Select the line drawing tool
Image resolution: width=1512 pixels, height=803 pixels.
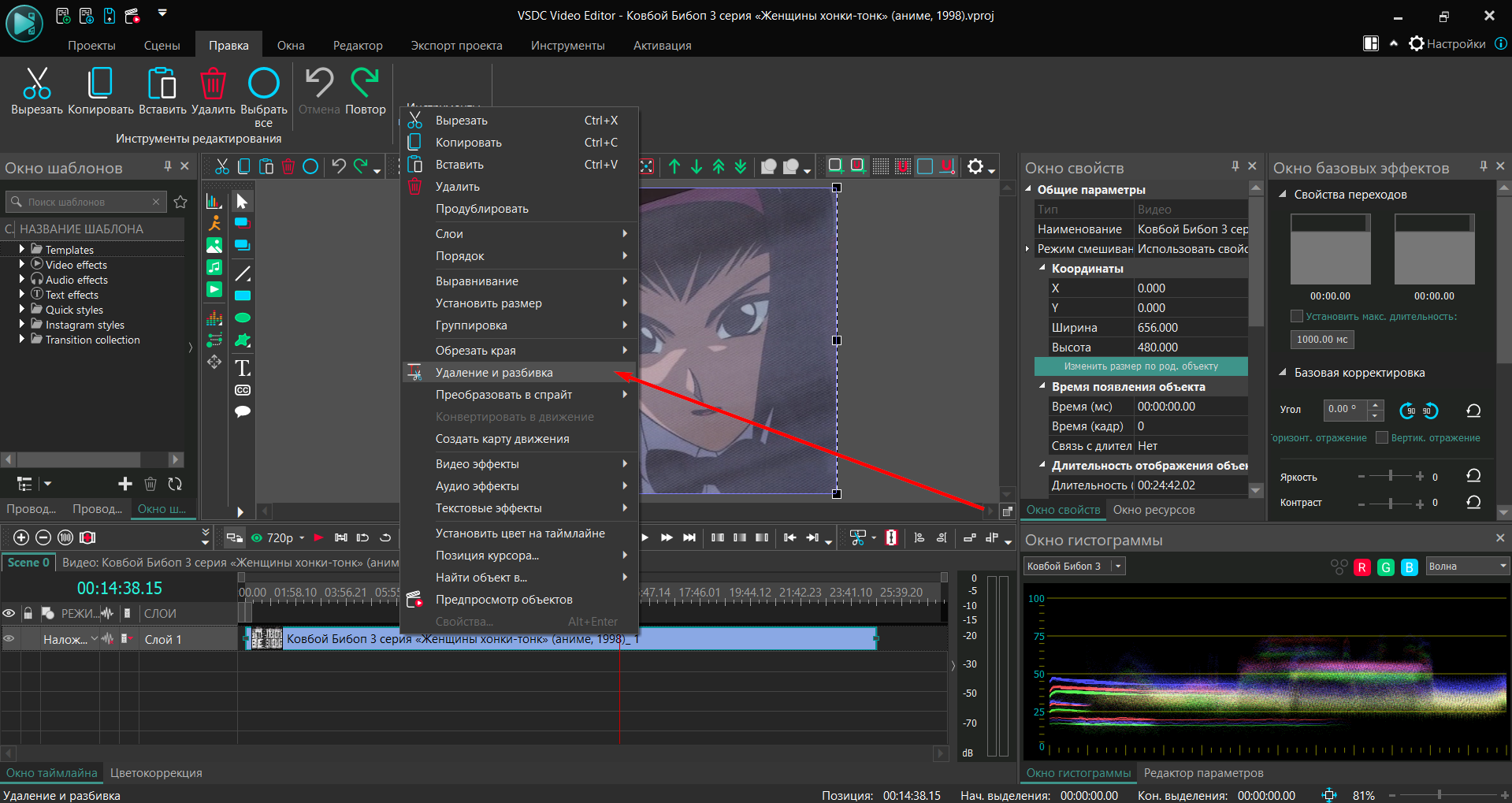(x=243, y=273)
